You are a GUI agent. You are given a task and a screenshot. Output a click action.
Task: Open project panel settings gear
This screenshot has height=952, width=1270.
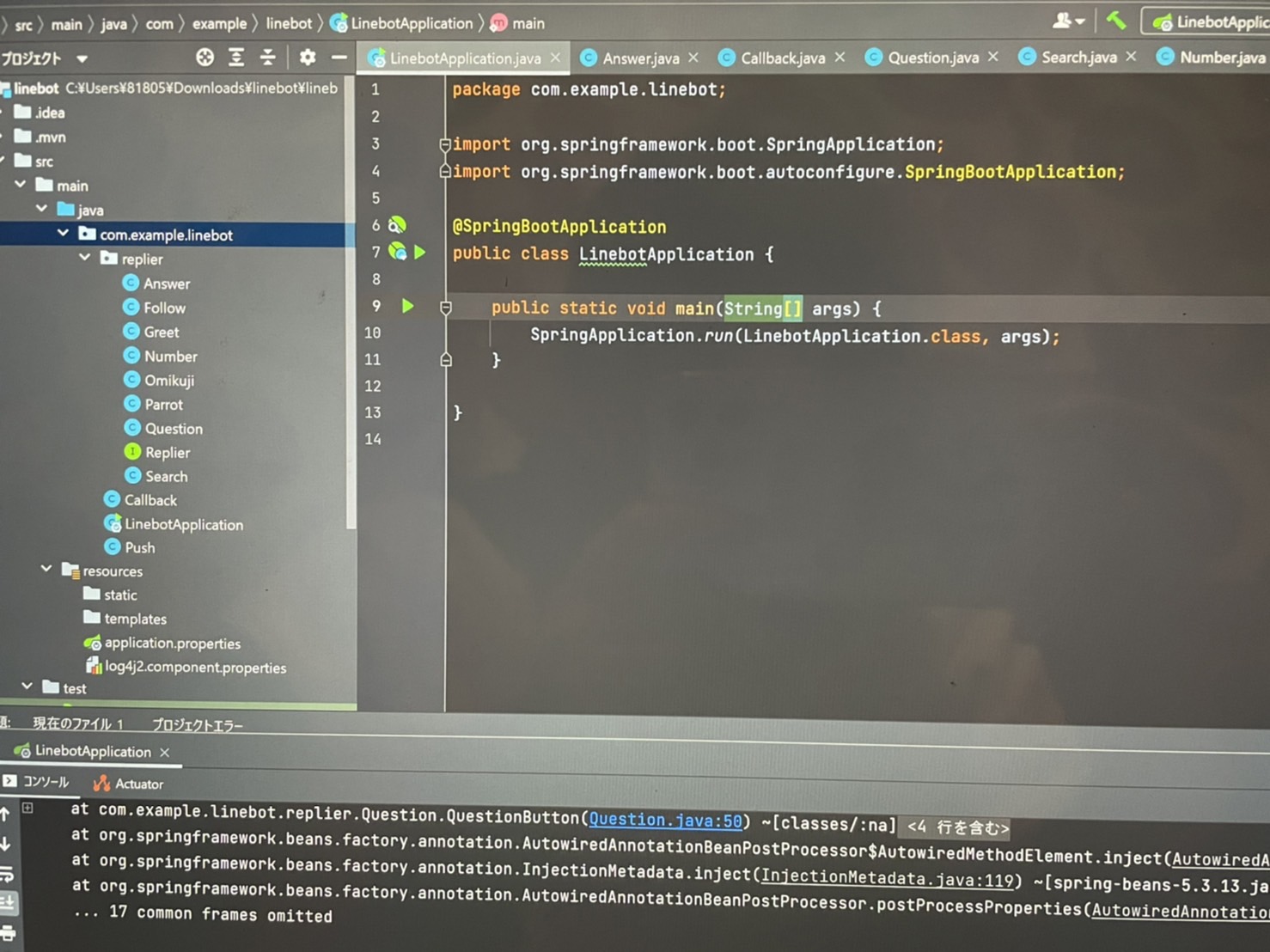[307, 58]
